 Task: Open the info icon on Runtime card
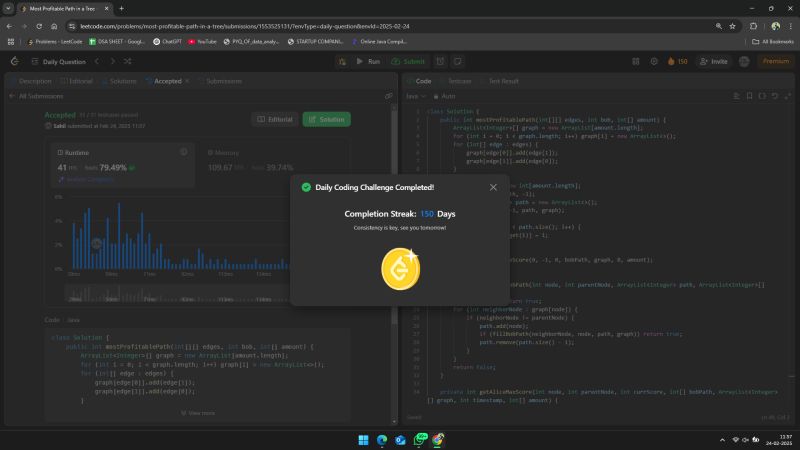pyautogui.click(x=184, y=152)
